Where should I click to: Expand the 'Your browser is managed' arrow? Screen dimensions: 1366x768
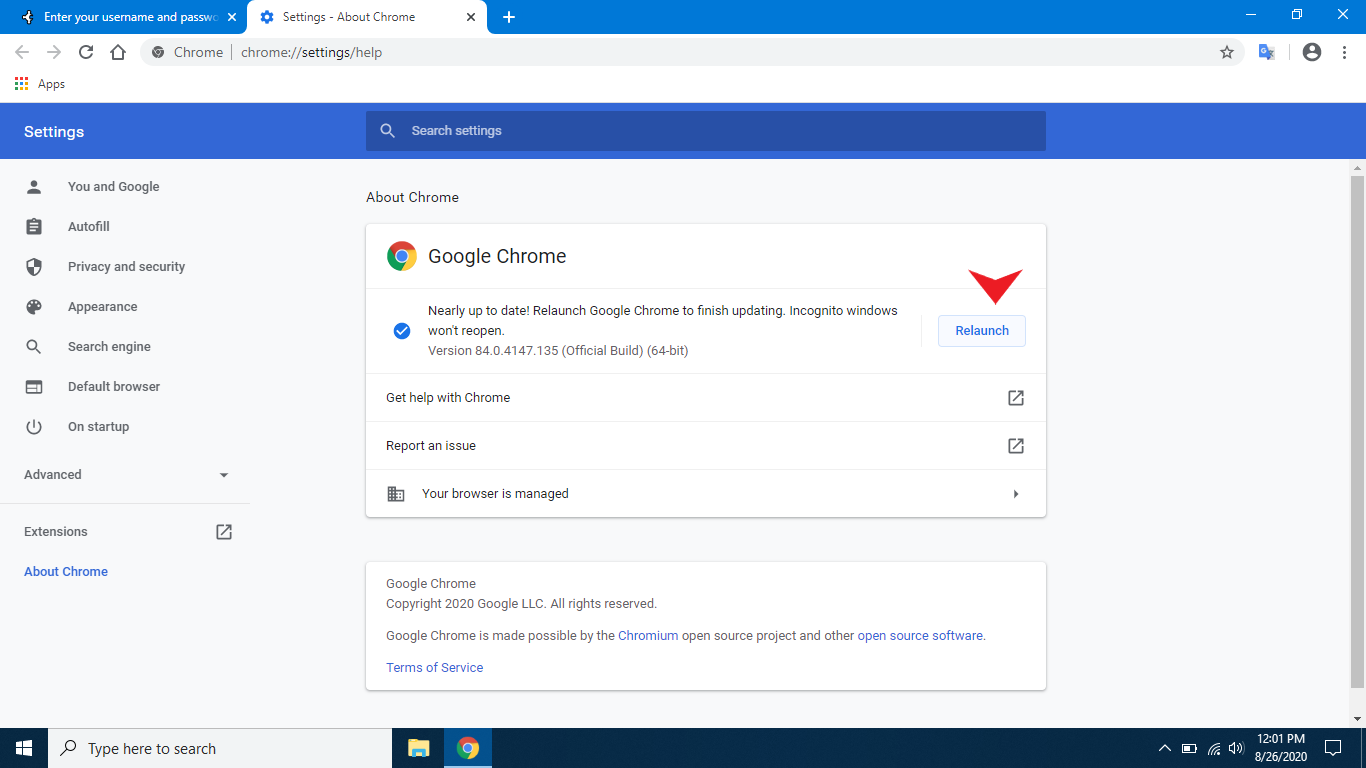[1016, 494]
